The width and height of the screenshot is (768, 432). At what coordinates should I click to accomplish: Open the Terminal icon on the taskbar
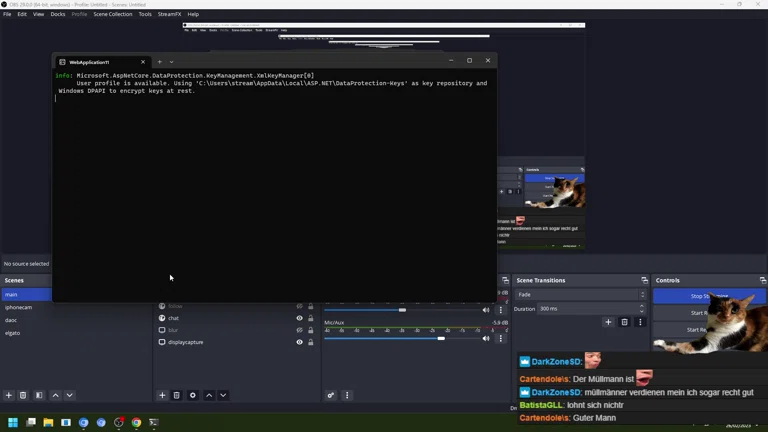coord(154,422)
